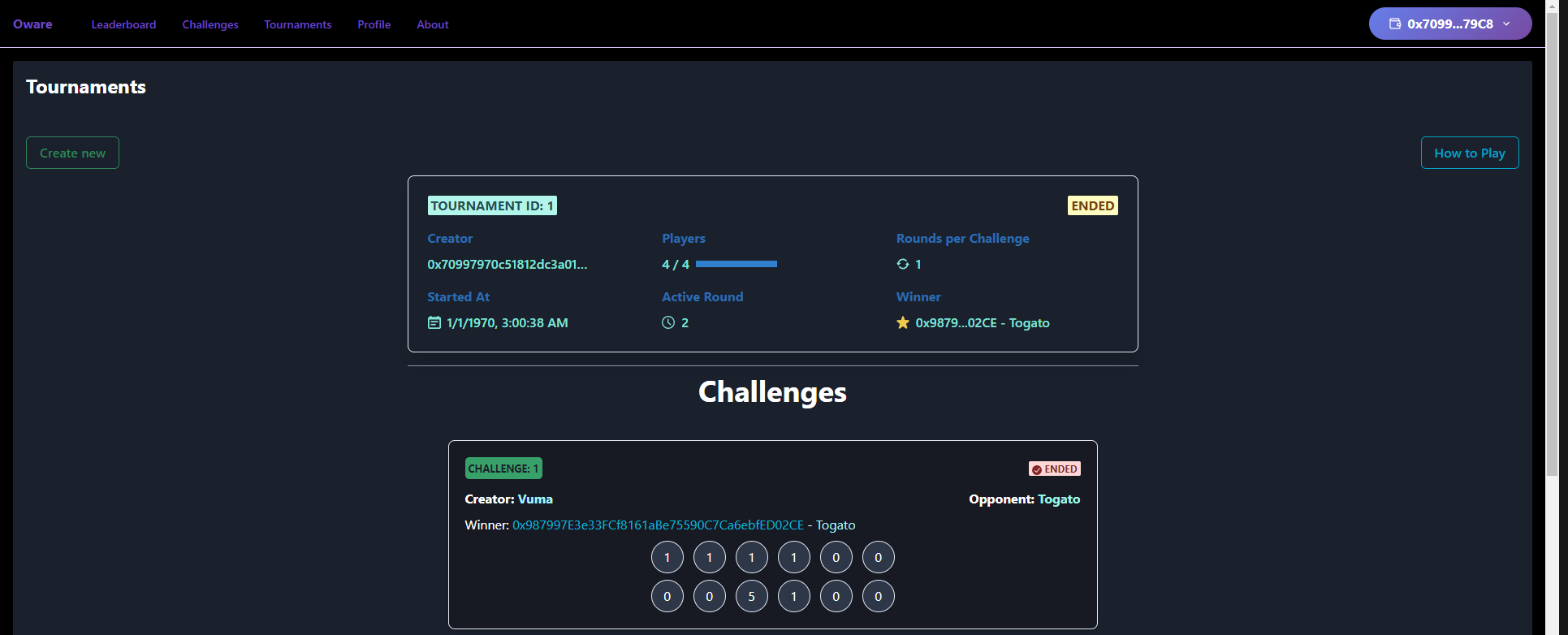Click the 0x7099...79C8 wallet button
This screenshot has height=635, width=1568.
pos(1450,24)
